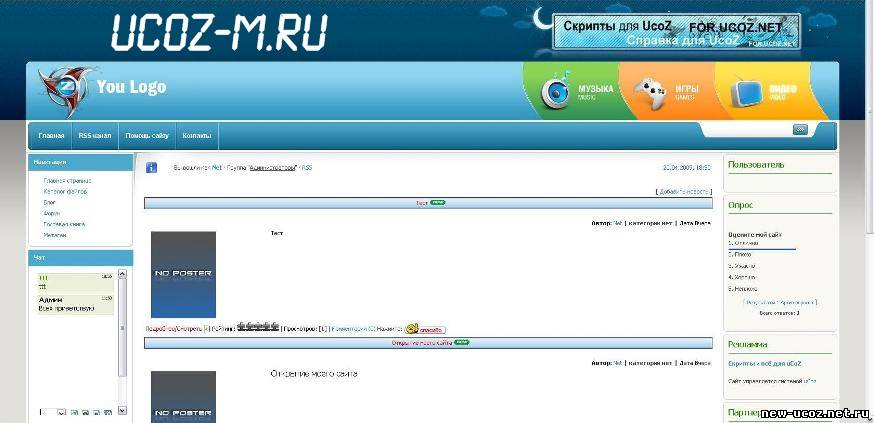The height and width of the screenshot is (423, 874).
Task: Select poll option Отлично
Action: click(744, 242)
